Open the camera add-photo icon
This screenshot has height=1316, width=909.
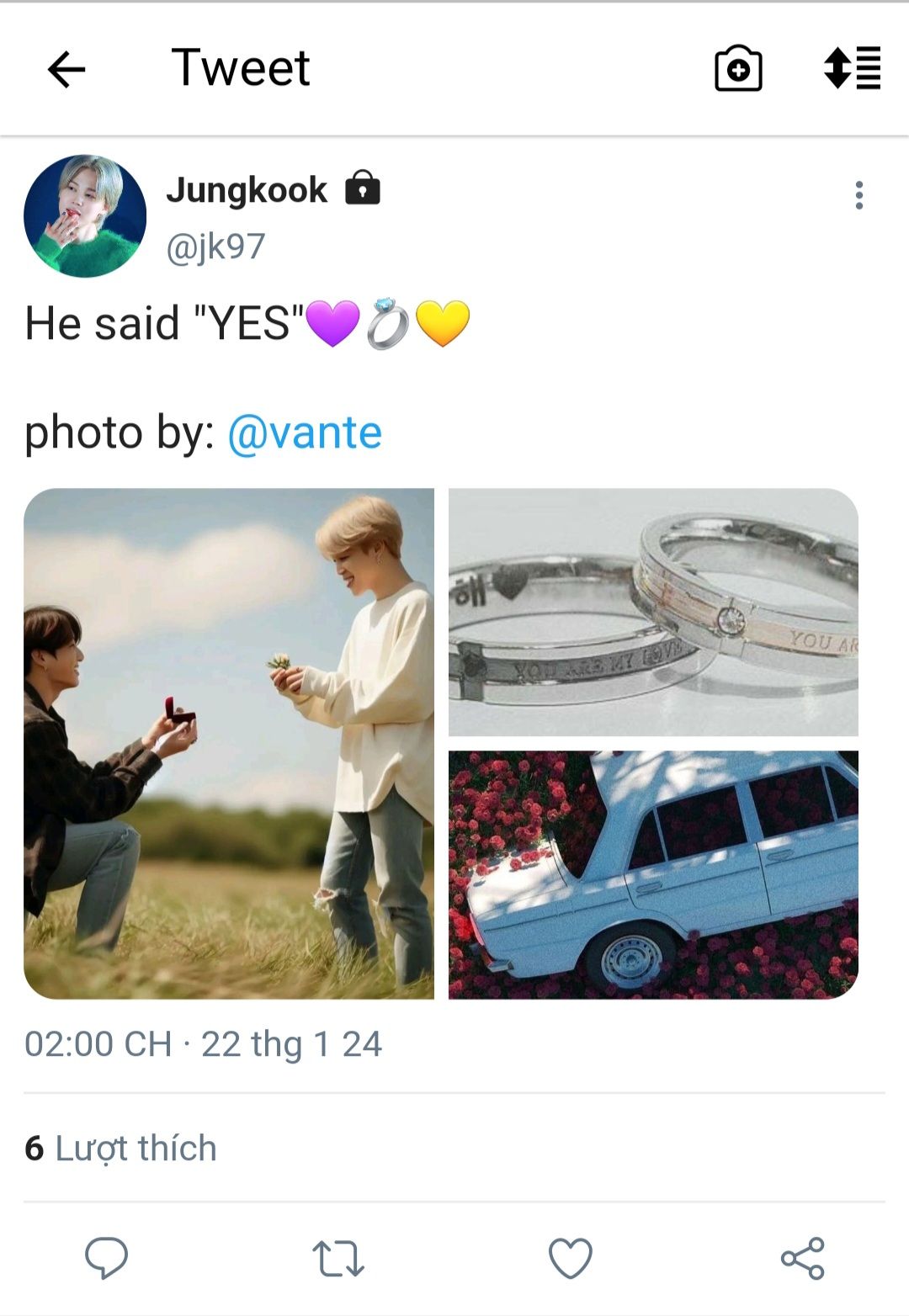(738, 68)
